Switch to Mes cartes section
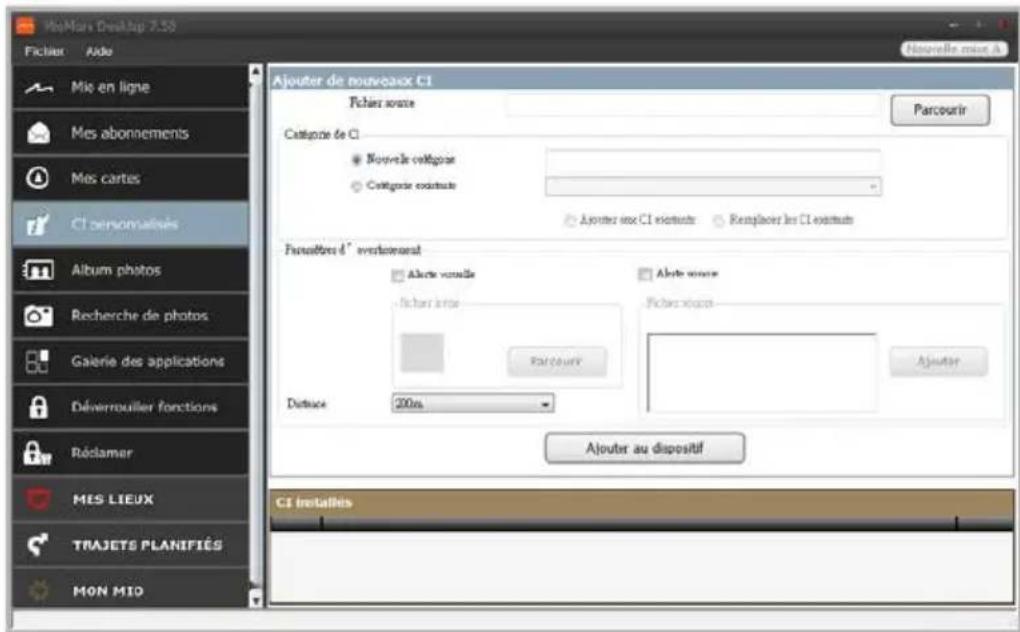 point(130,178)
